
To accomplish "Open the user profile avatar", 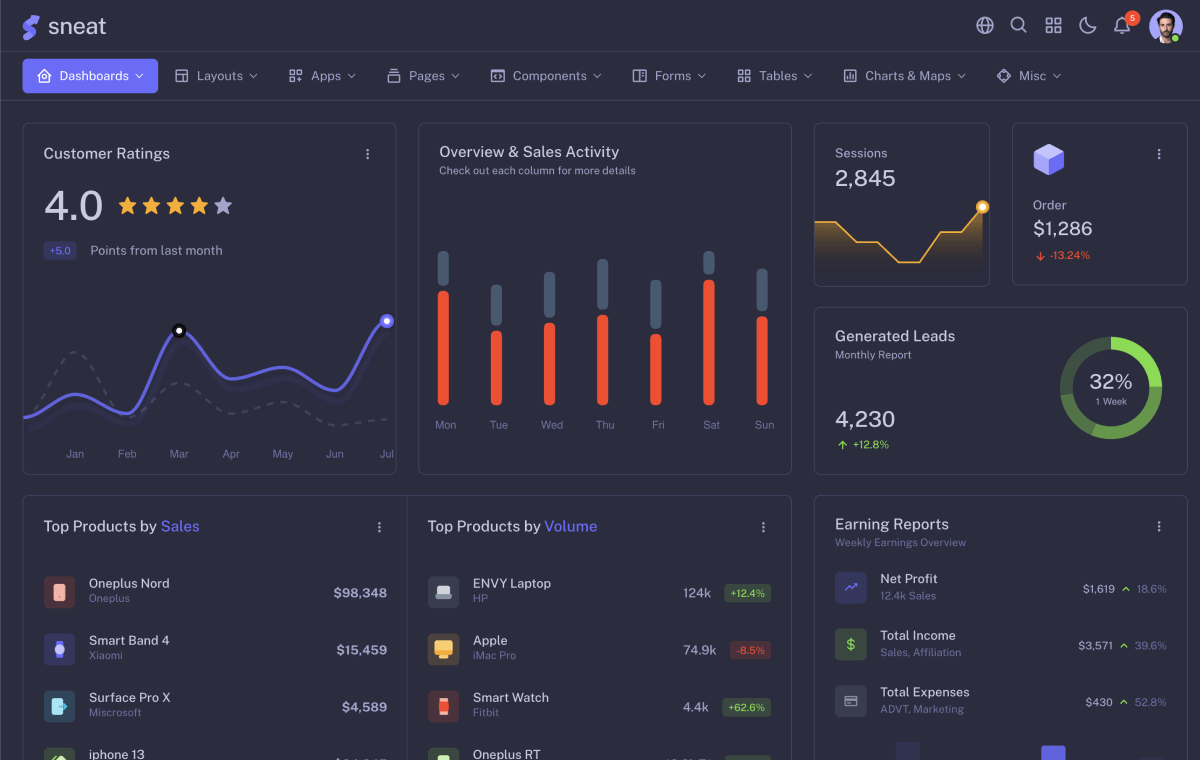I will coord(1166,25).
